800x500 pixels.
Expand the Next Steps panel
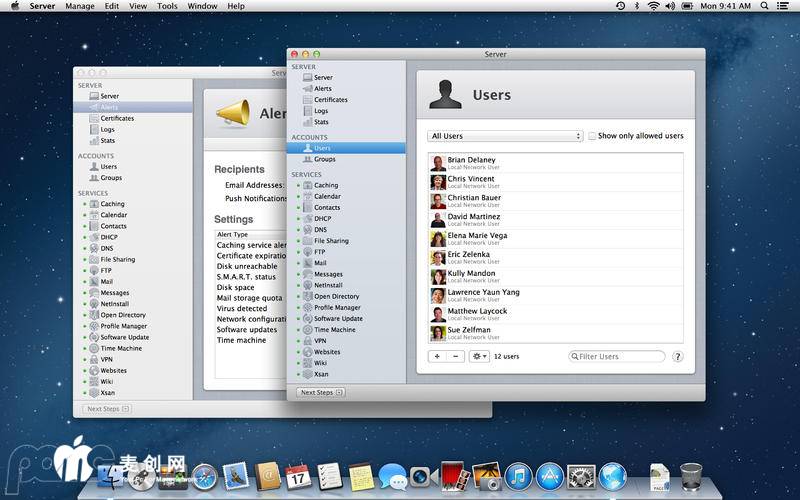(x=319, y=392)
